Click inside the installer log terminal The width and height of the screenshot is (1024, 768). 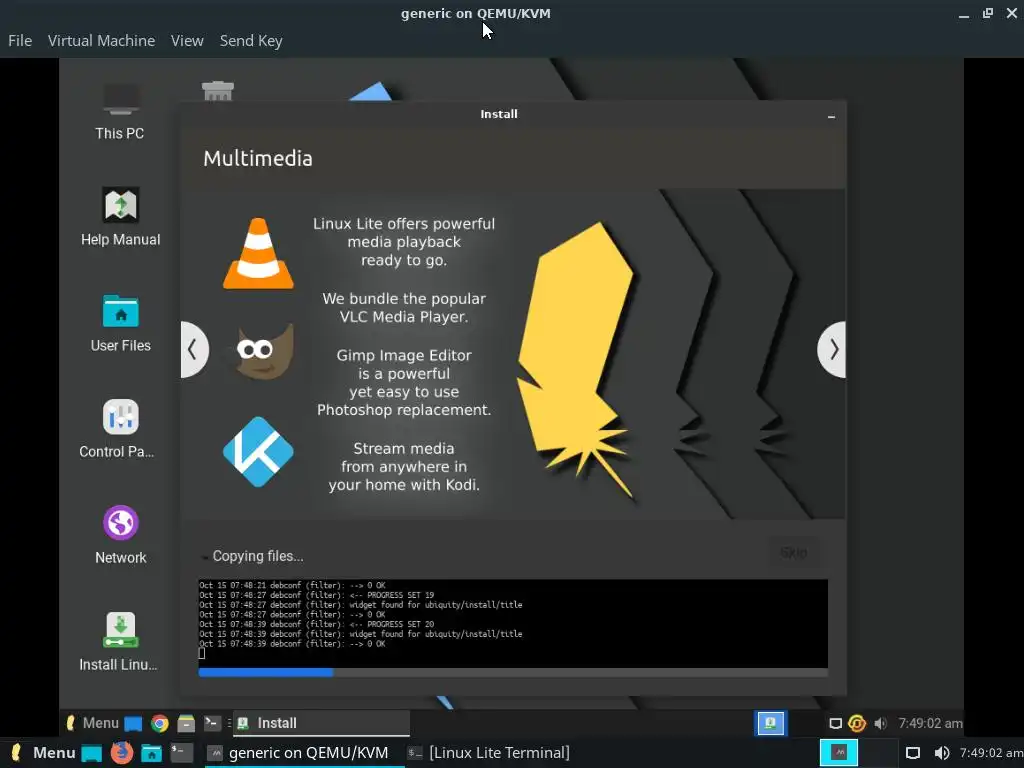tap(513, 623)
